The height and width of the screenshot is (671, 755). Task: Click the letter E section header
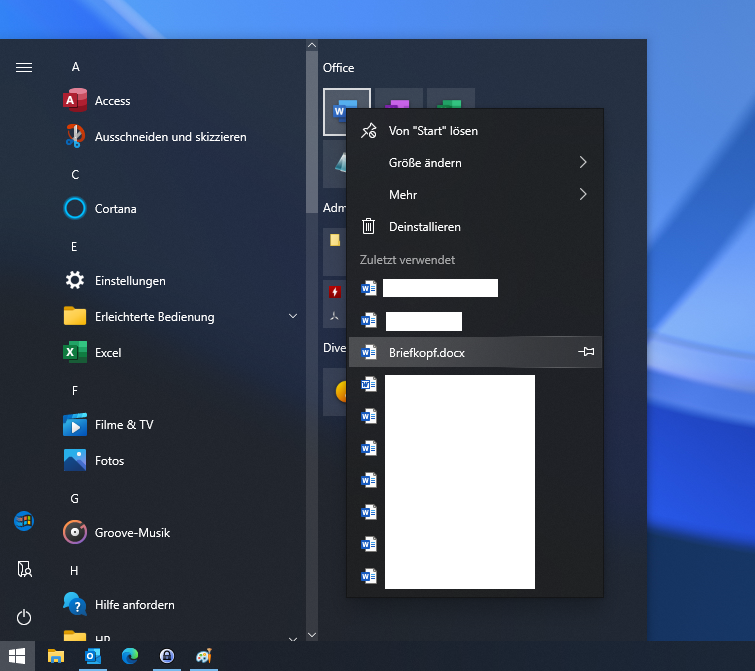(x=74, y=247)
